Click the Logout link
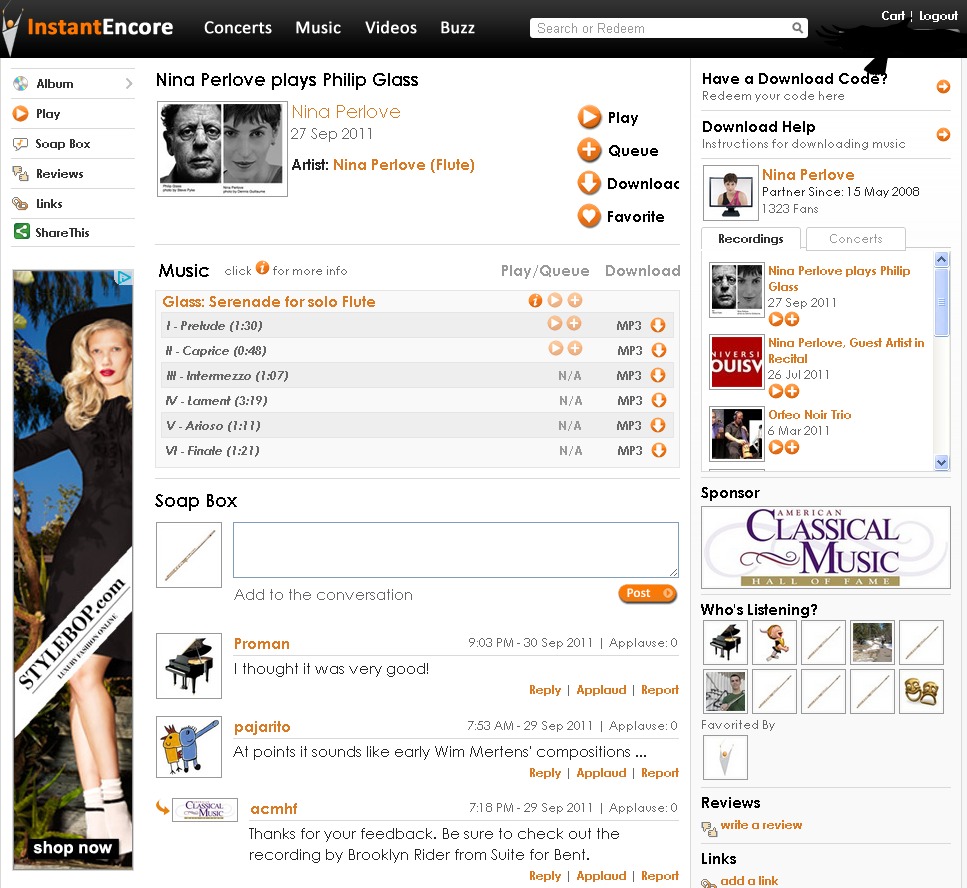The width and height of the screenshot is (967, 888). (938, 16)
